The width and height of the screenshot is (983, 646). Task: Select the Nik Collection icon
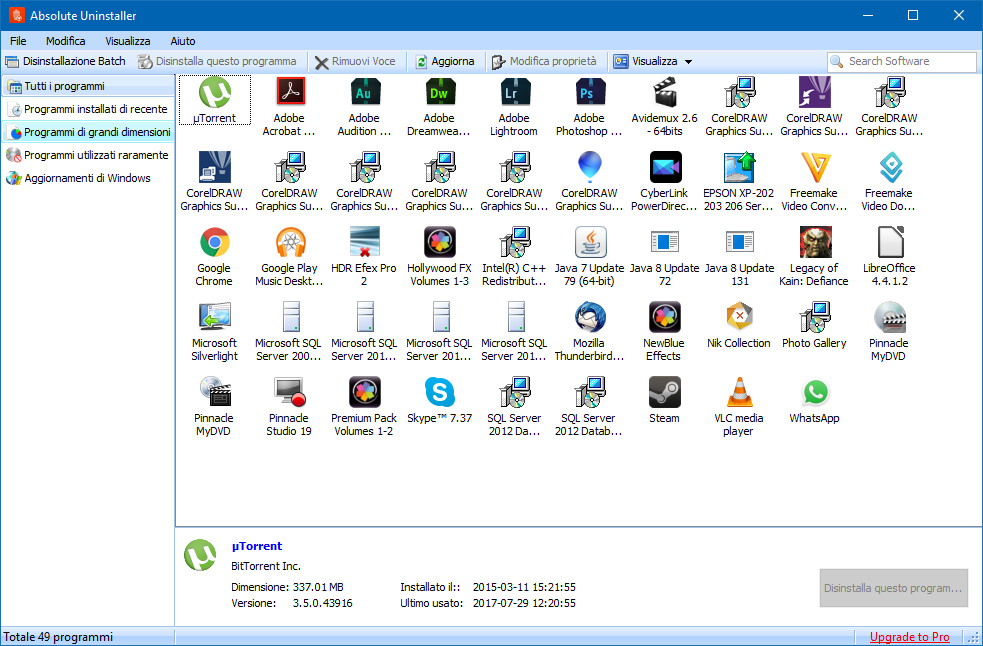(739, 317)
